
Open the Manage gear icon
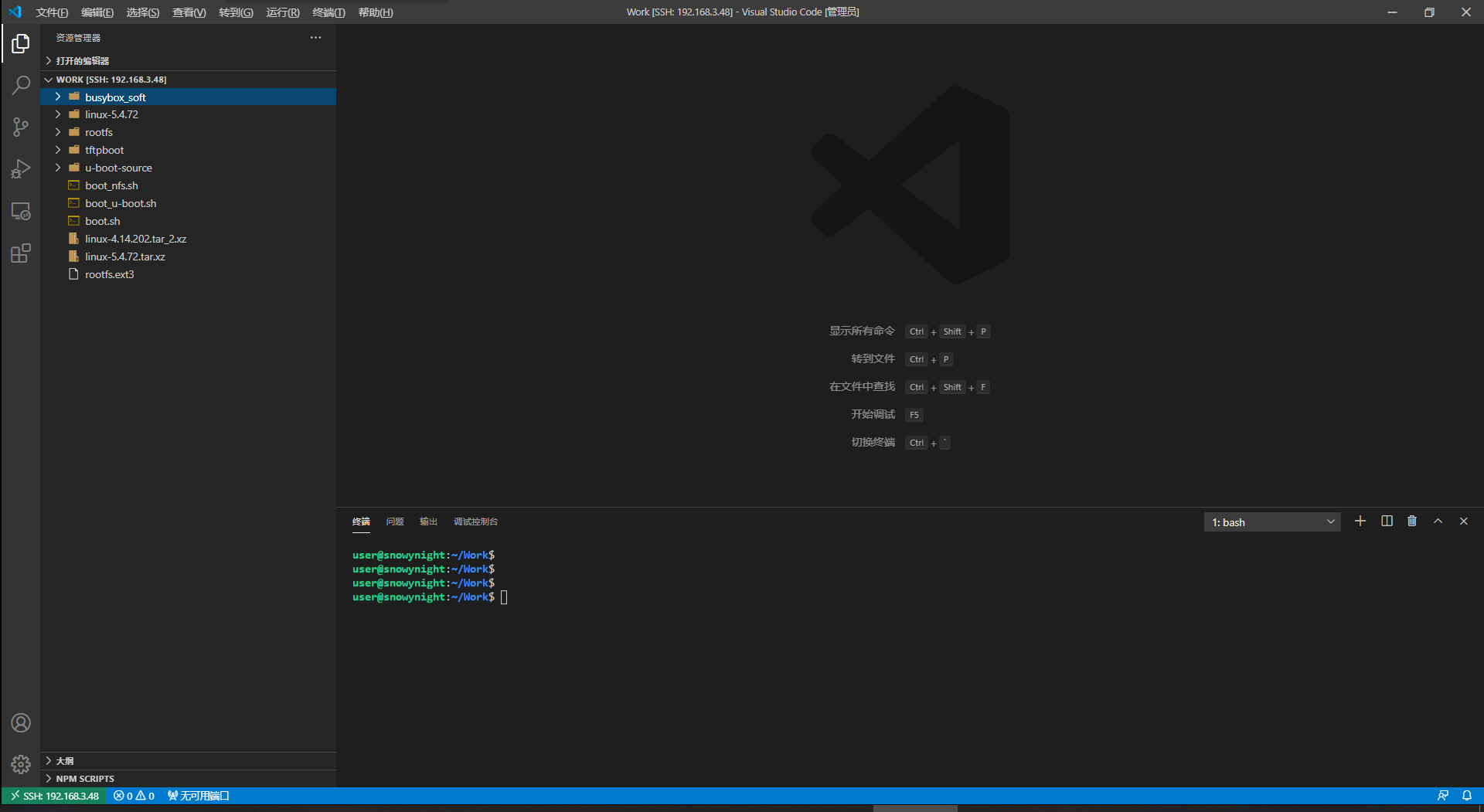click(21, 764)
